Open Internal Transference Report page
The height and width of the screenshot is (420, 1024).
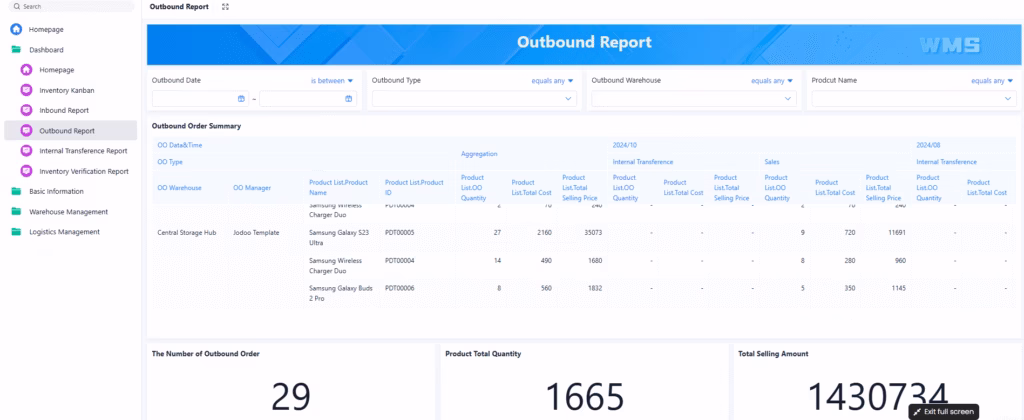tap(83, 151)
